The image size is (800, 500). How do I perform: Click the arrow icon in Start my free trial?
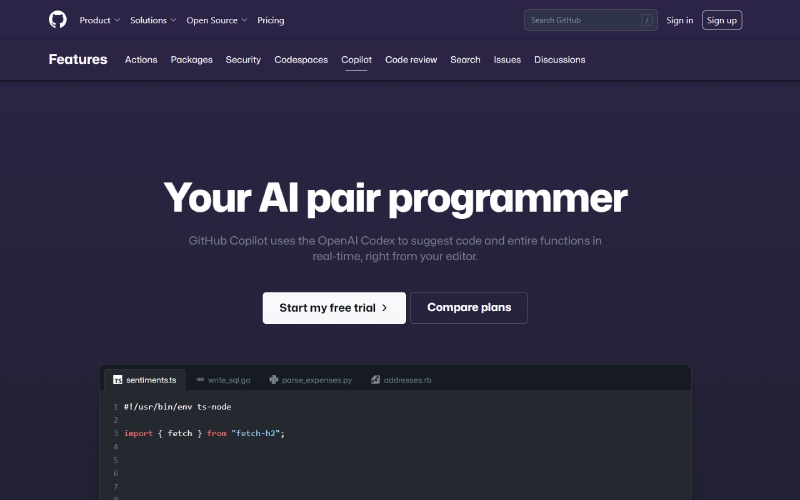[x=384, y=308]
